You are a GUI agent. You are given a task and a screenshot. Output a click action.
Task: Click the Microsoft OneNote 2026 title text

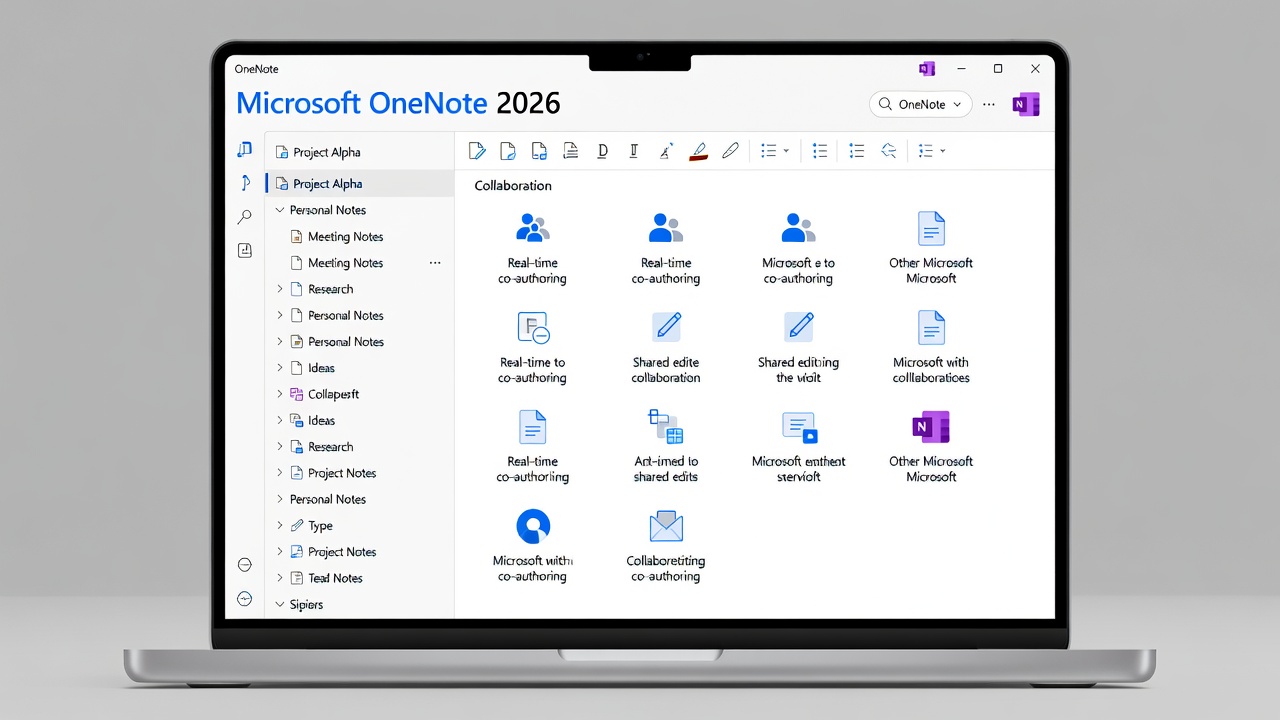click(x=398, y=103)
